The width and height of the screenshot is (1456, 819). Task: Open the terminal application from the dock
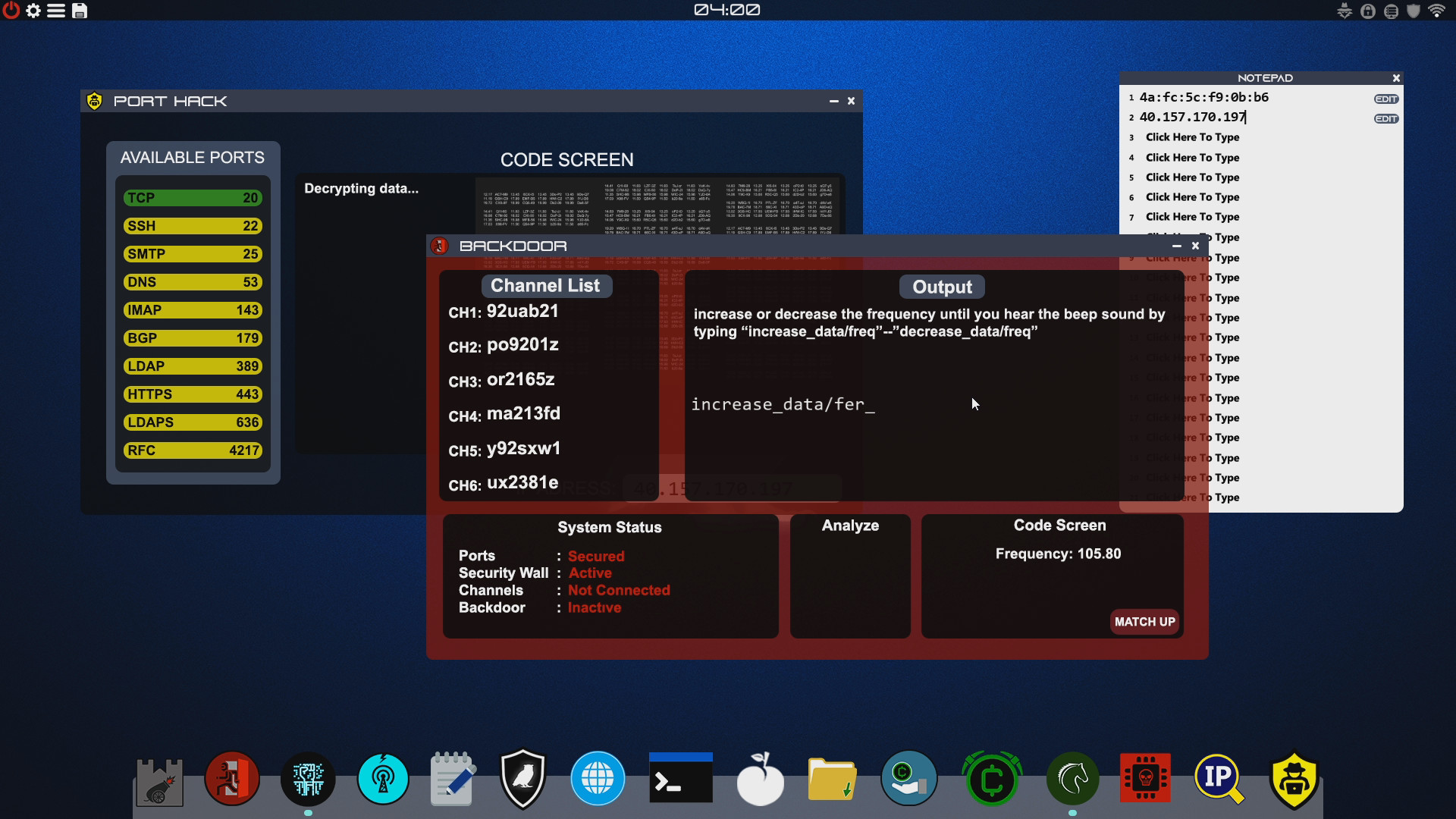click(680, 777)
